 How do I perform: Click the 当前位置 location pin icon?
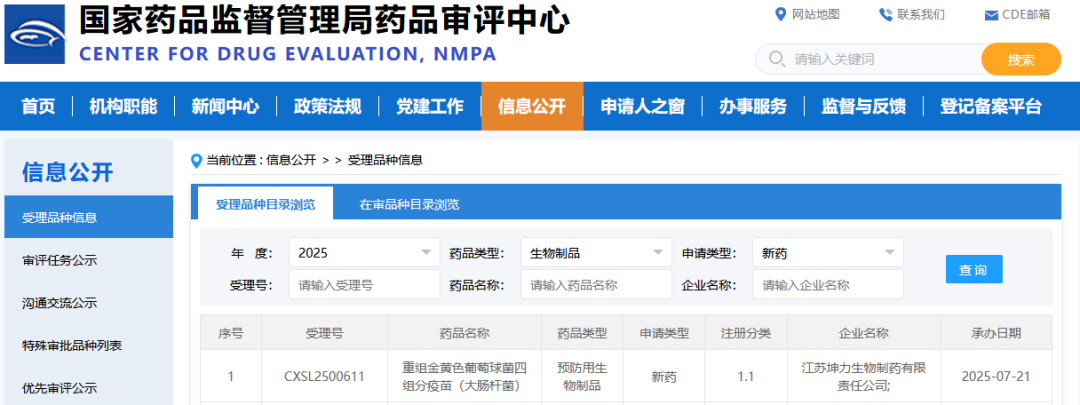197,160
